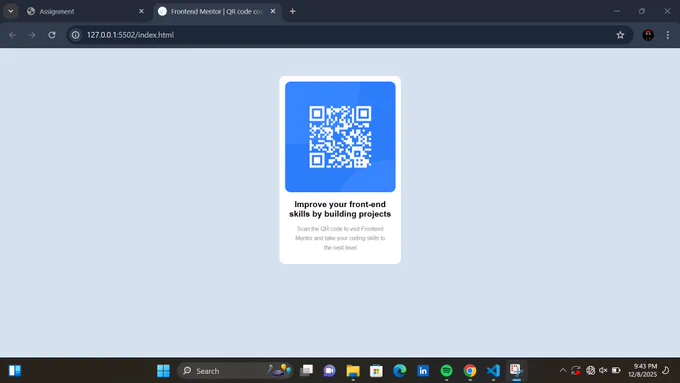Restore down the Chrome window

642,11
